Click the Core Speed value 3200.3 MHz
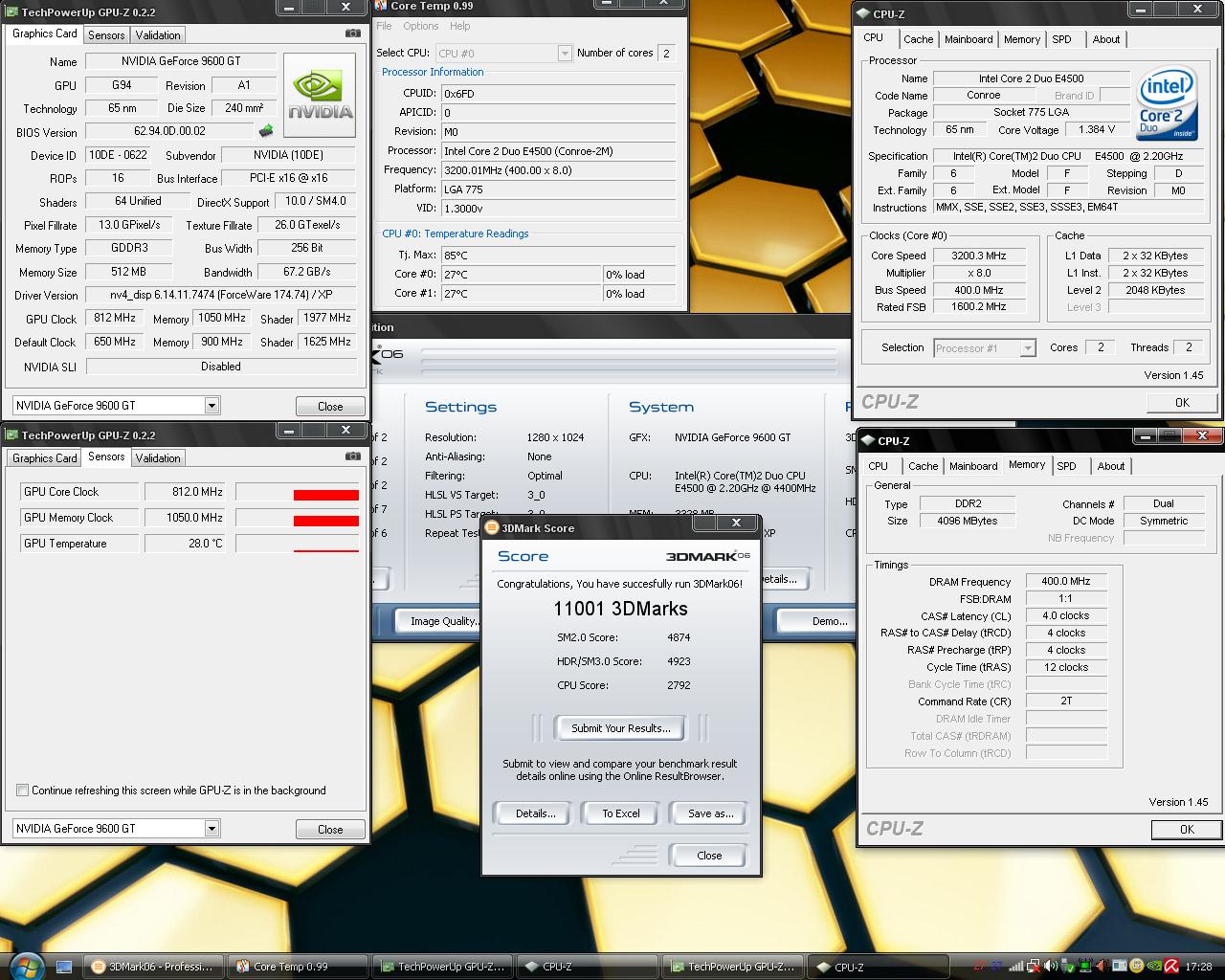The image size is (1225, 980). (x=979, y=256)
